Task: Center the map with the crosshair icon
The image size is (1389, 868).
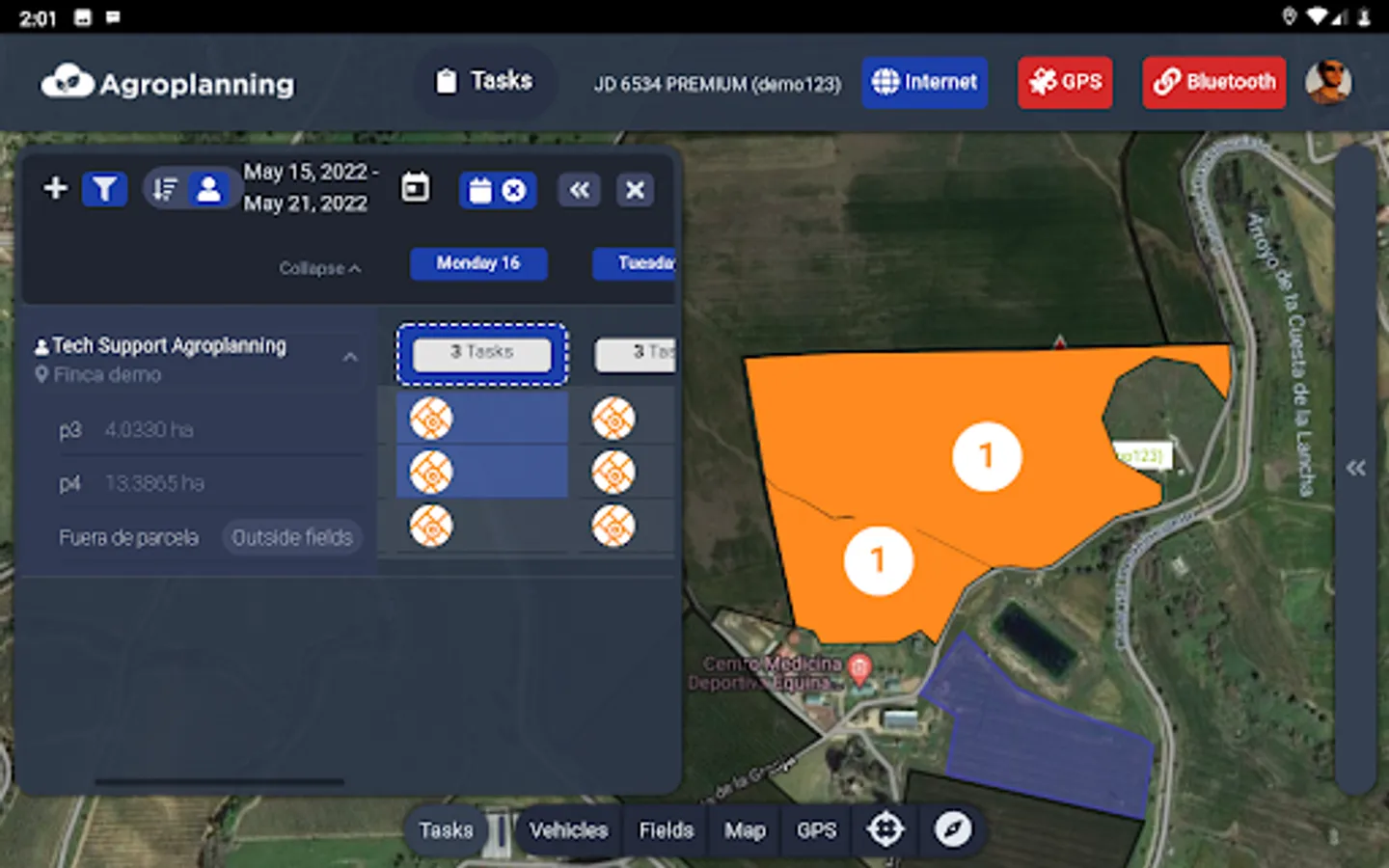Action: click(x=885, y=829)
